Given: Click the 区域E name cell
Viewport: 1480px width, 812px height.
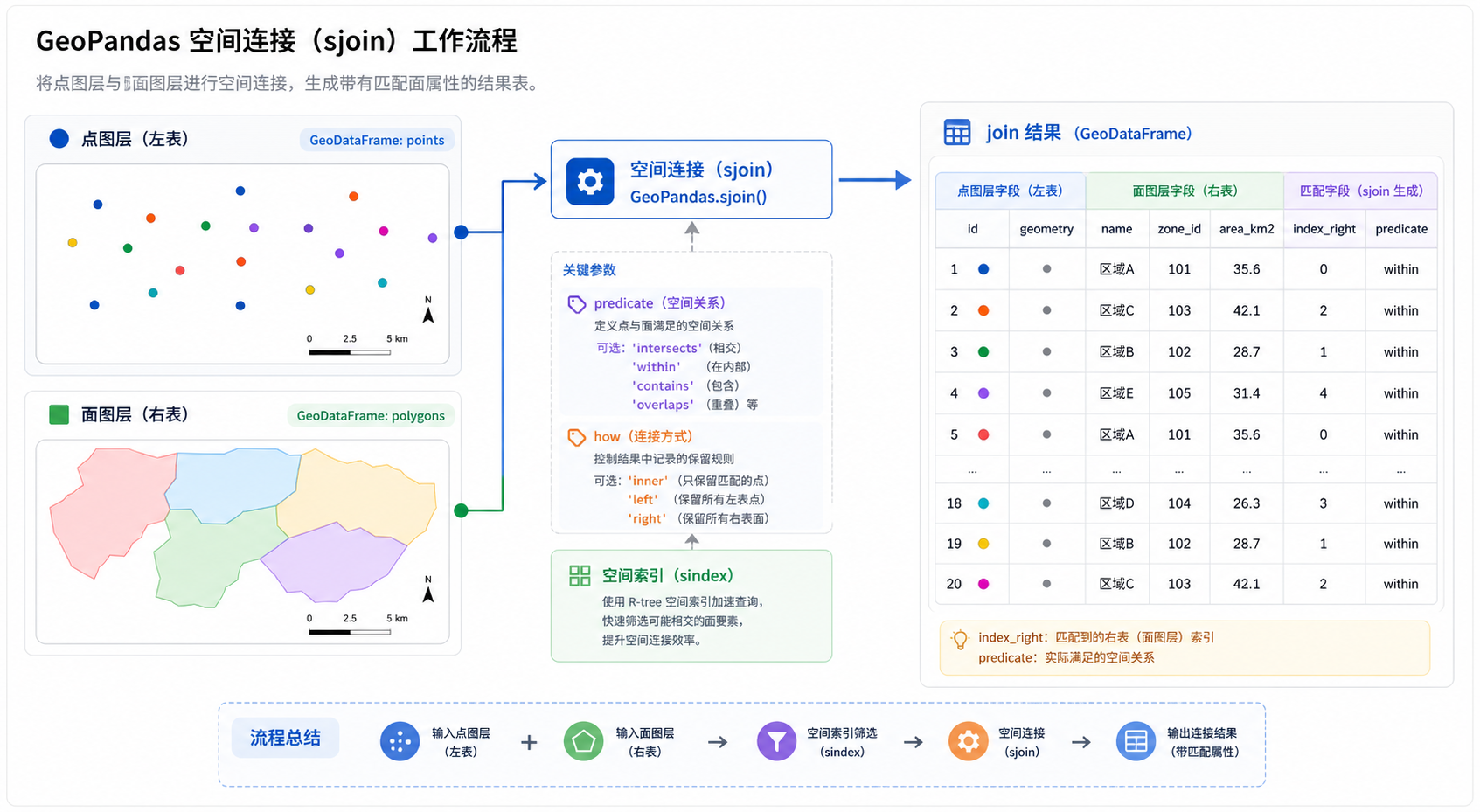Looking at the screenshot, I should pyautogui.click(x=1116, y=393).
